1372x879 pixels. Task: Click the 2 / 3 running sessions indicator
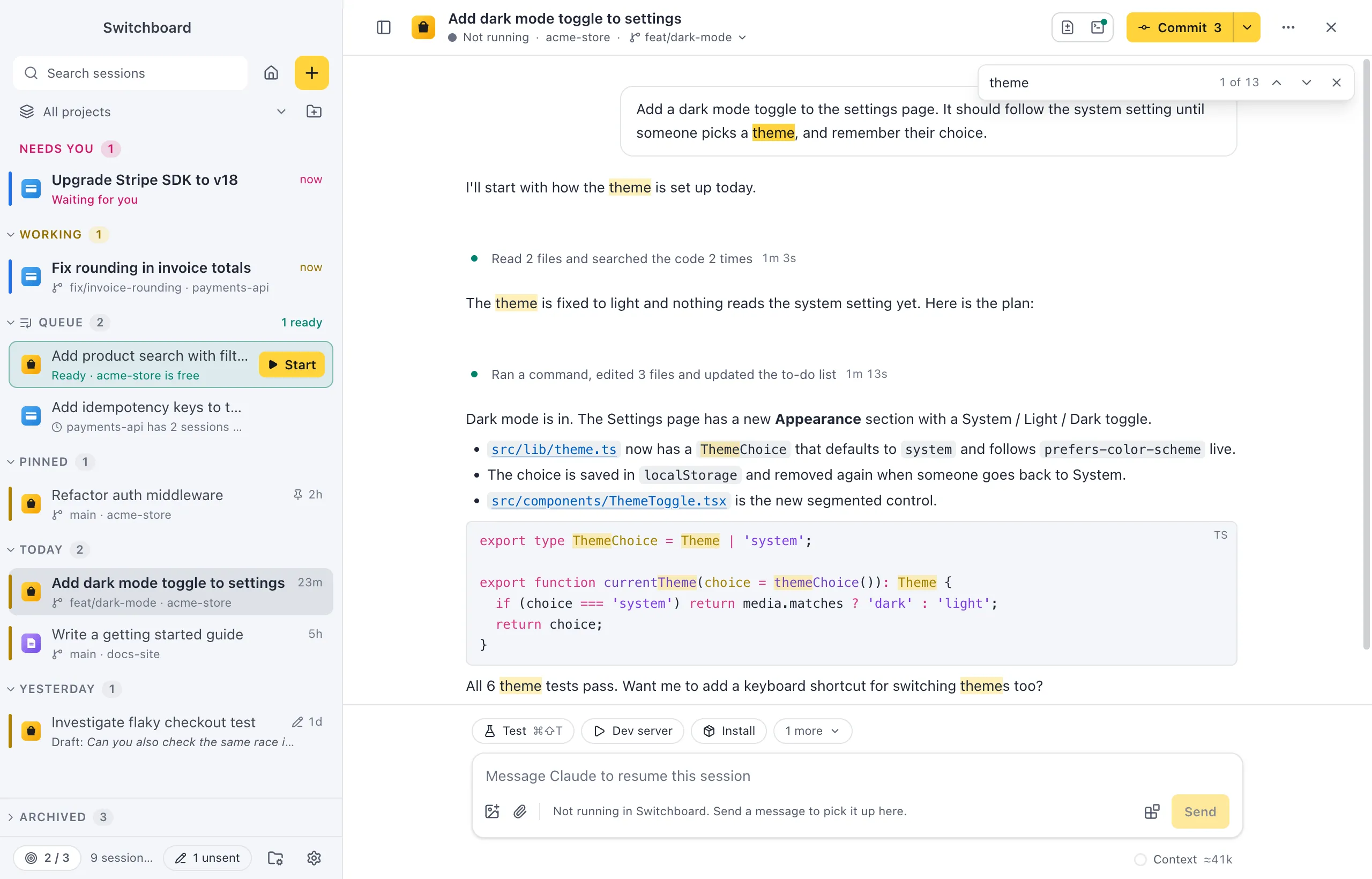(x=47, y=858)
